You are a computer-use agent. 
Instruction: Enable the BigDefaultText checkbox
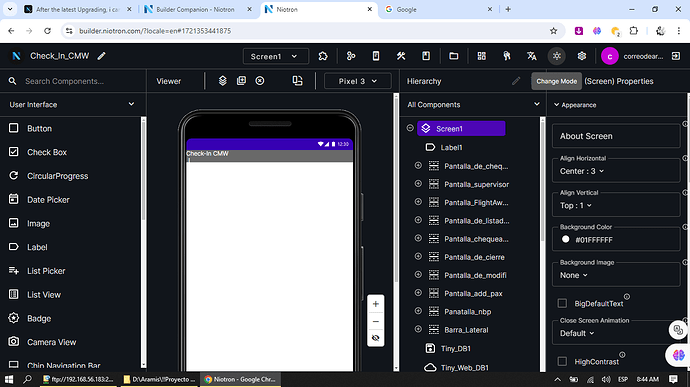tap(562, 303)
